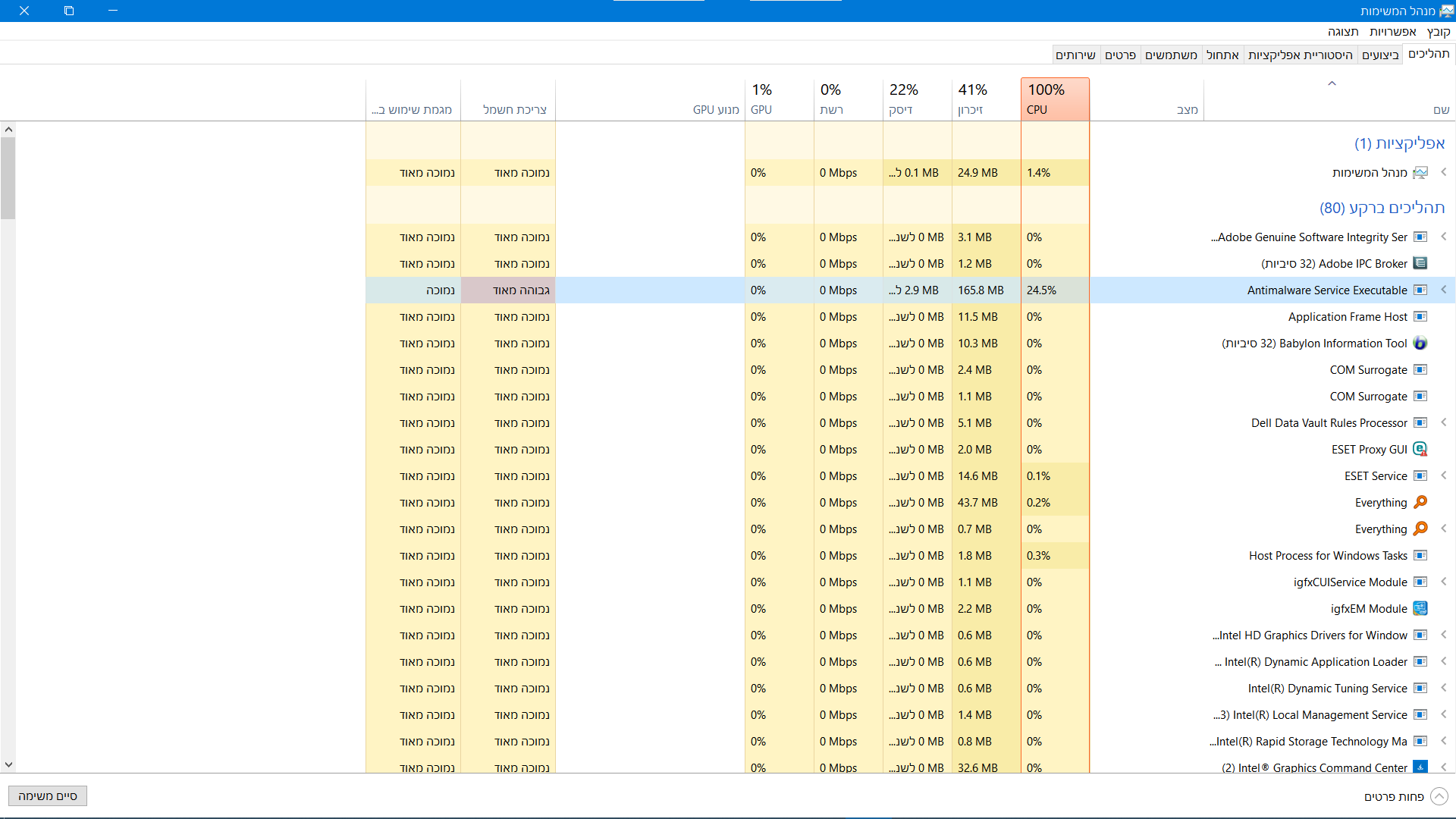1456x819 pixels.
Task: Sort by the צריכת חשמל column header
Action: point(508,99)
